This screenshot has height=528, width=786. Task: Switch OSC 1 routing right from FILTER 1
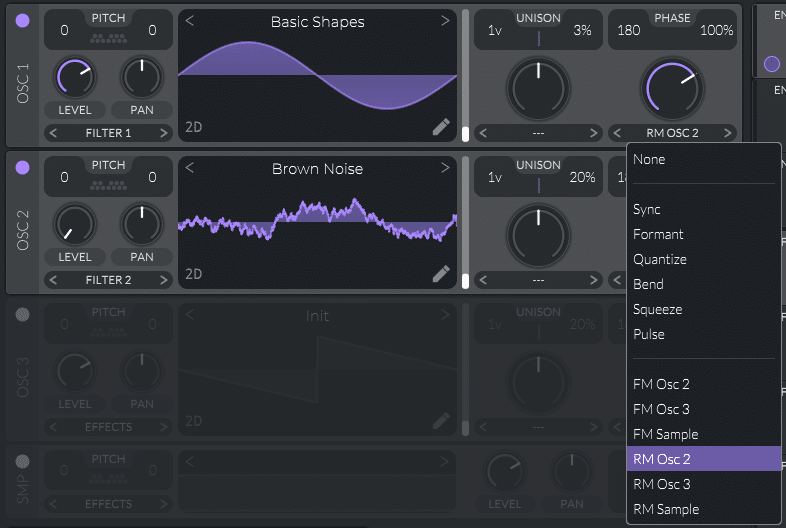click(x=163, y=133)
